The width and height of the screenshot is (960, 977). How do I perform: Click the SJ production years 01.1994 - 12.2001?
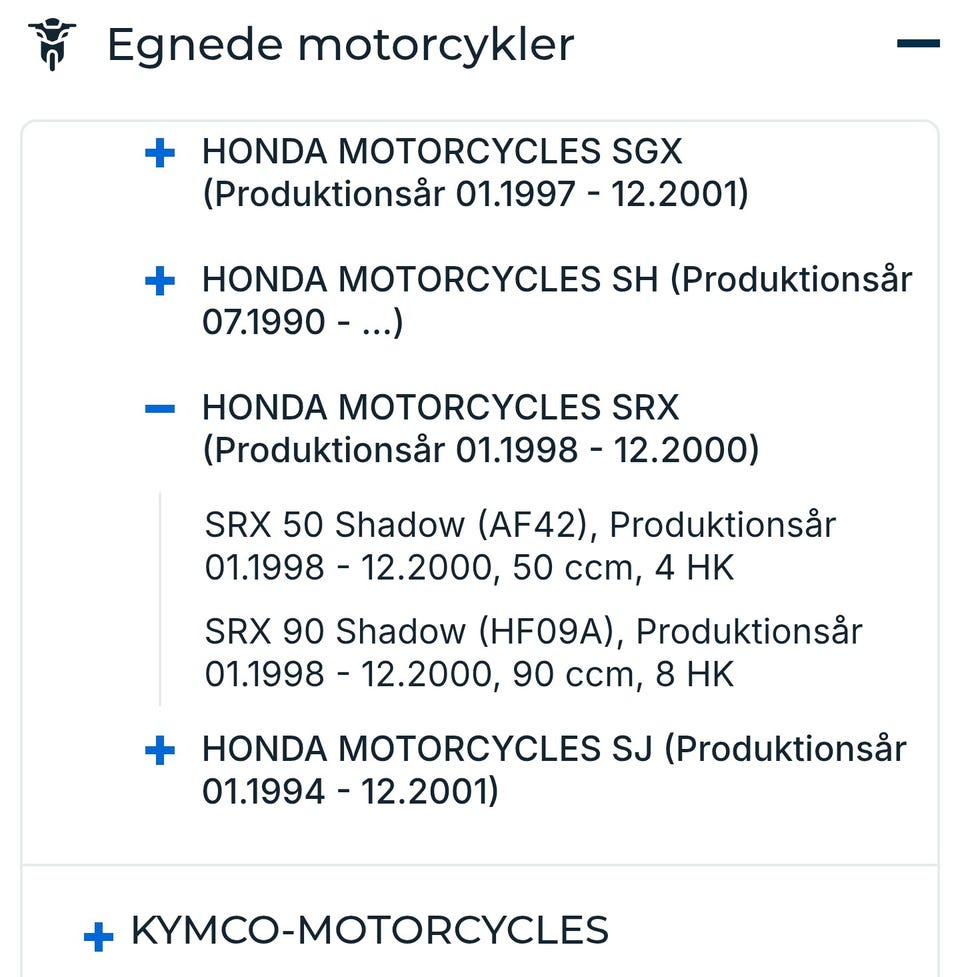pos(350,792)
